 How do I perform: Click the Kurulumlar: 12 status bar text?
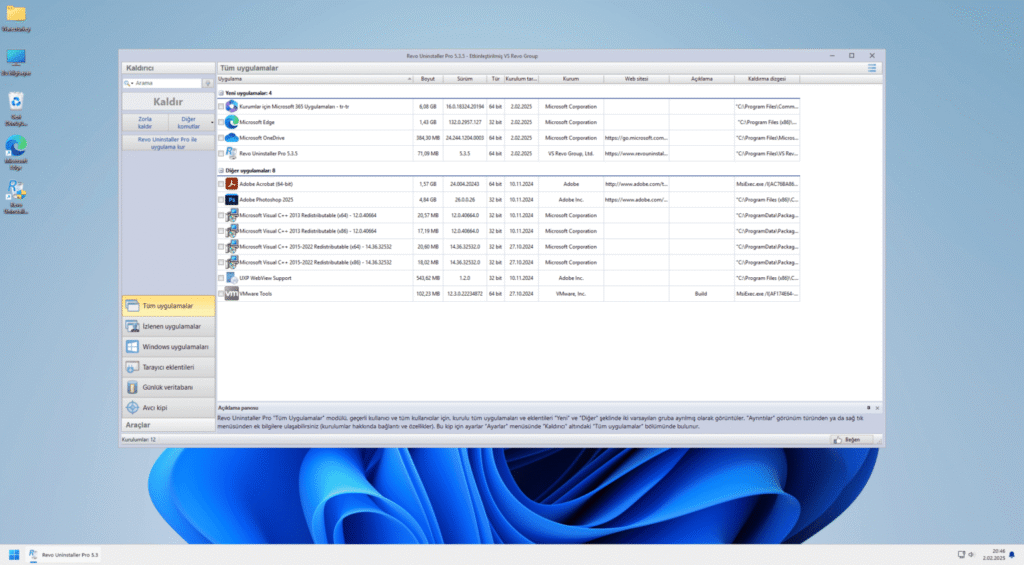click(139, 440)
